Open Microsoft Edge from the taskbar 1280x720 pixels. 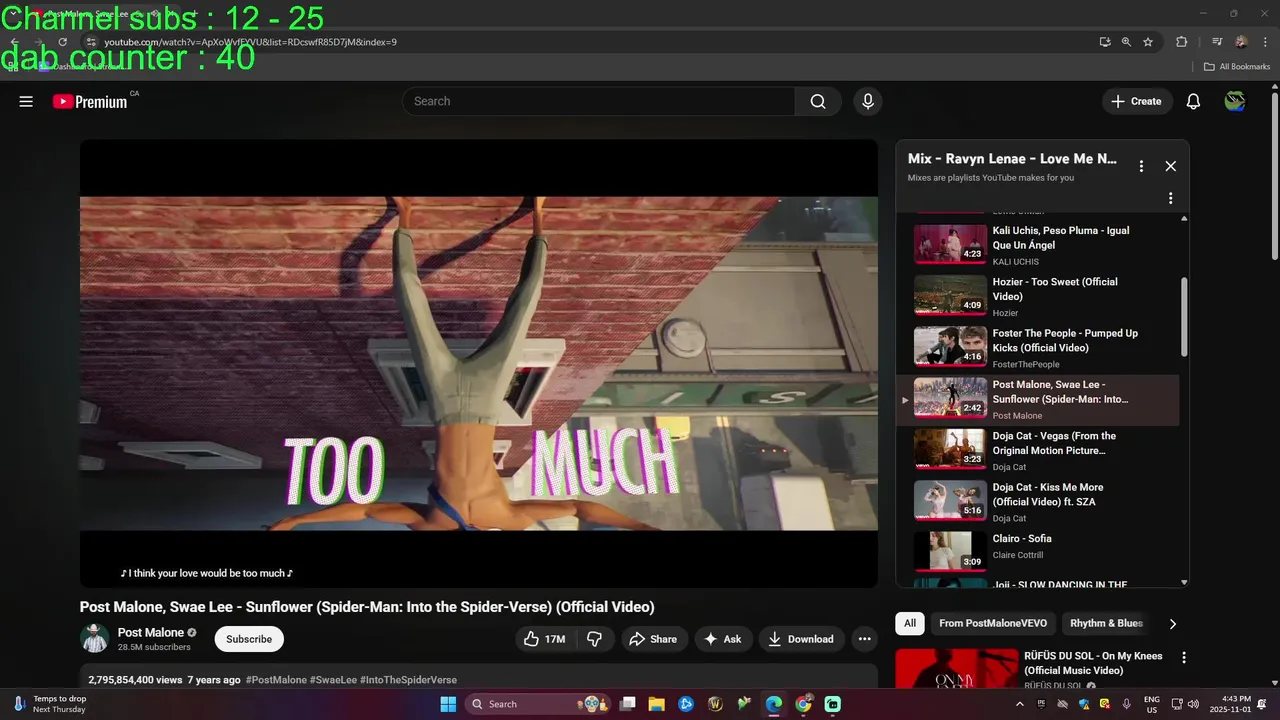(x=774, y=704)
